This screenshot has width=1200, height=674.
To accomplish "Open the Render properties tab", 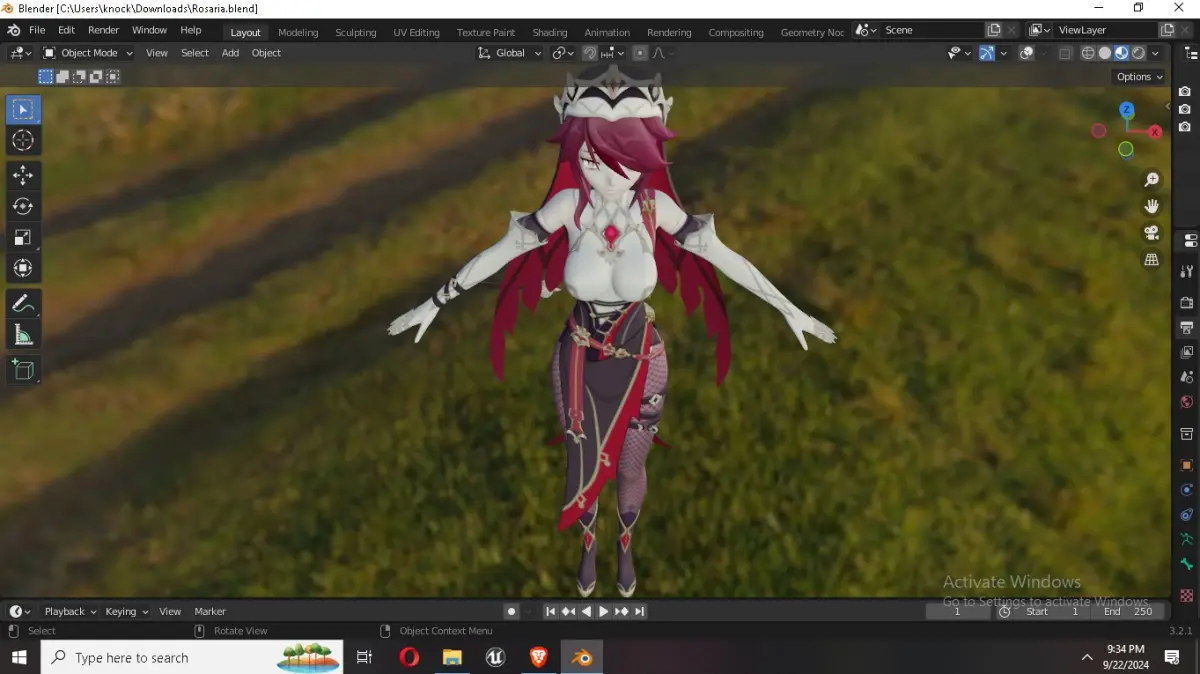I will [x=1188, y=302].
